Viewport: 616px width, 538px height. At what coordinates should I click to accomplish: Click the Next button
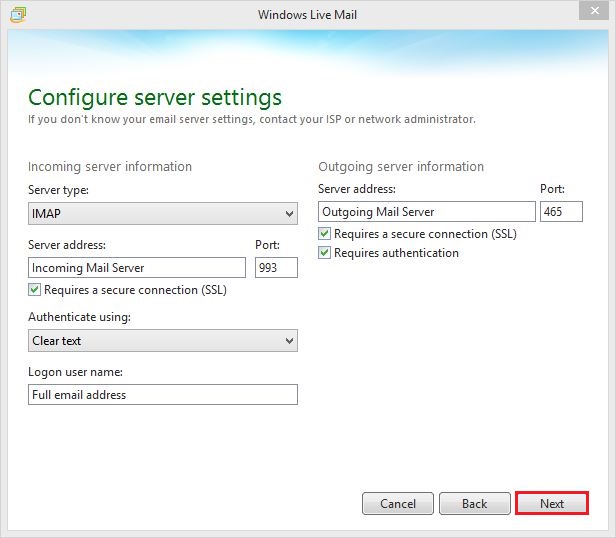coord(552,503)
